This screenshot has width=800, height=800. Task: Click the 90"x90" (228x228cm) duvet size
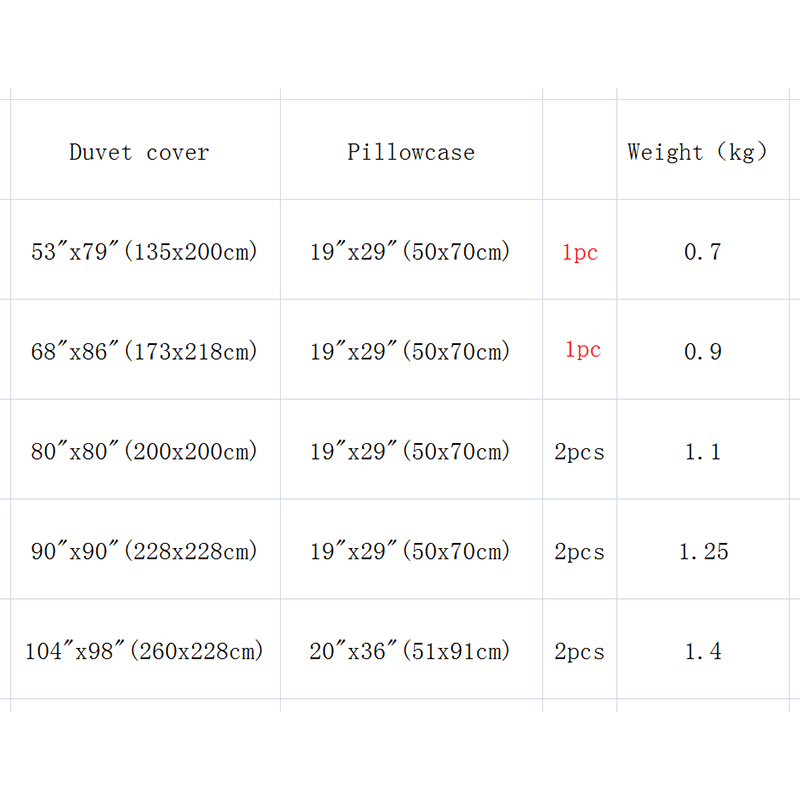pos(145,552)
